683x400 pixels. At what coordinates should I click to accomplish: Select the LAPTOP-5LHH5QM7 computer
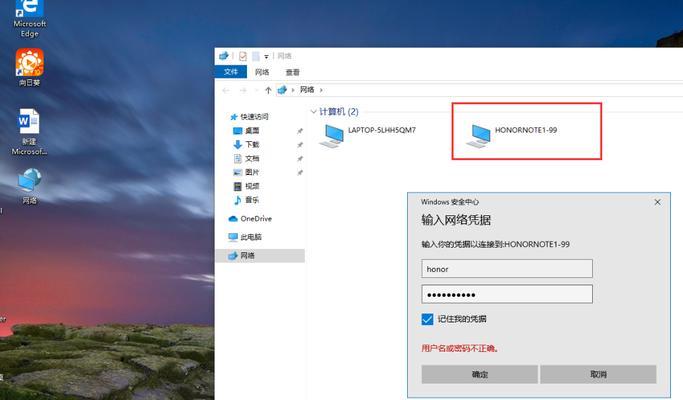tap(368, 135)
